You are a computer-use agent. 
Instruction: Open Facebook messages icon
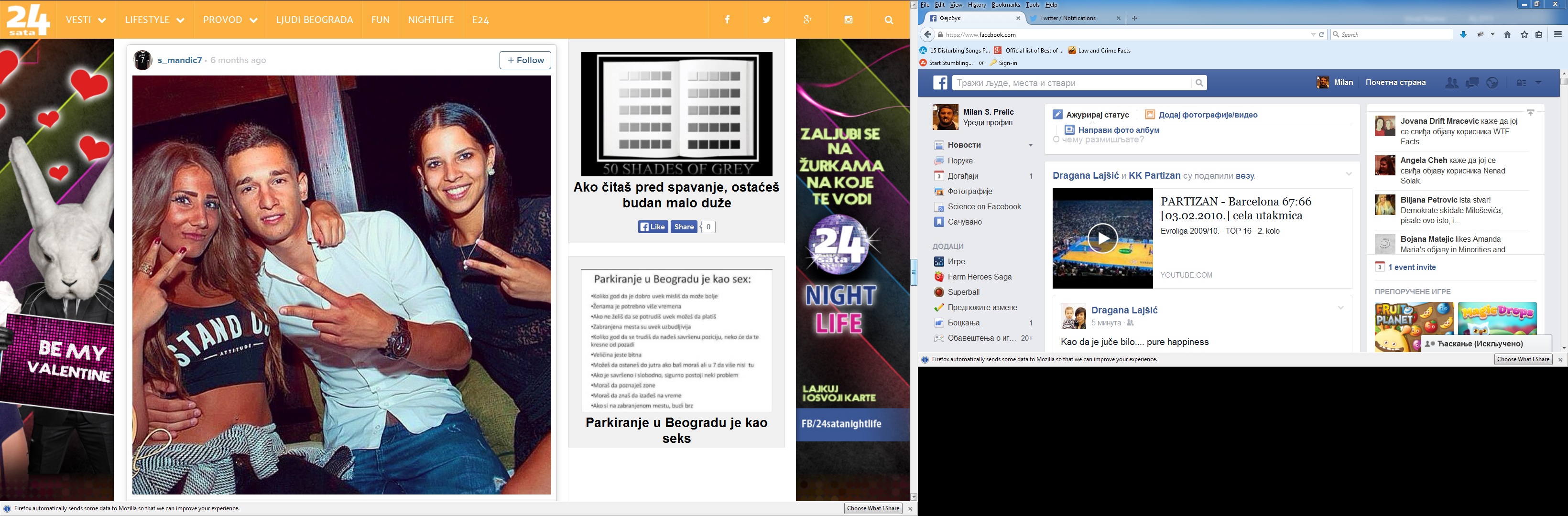click(1472, 83)
